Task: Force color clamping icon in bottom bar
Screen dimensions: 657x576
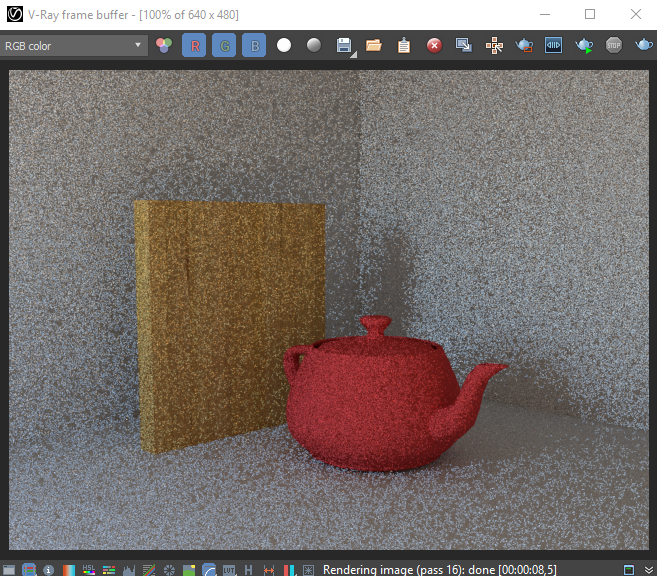Action: point(28,570)
